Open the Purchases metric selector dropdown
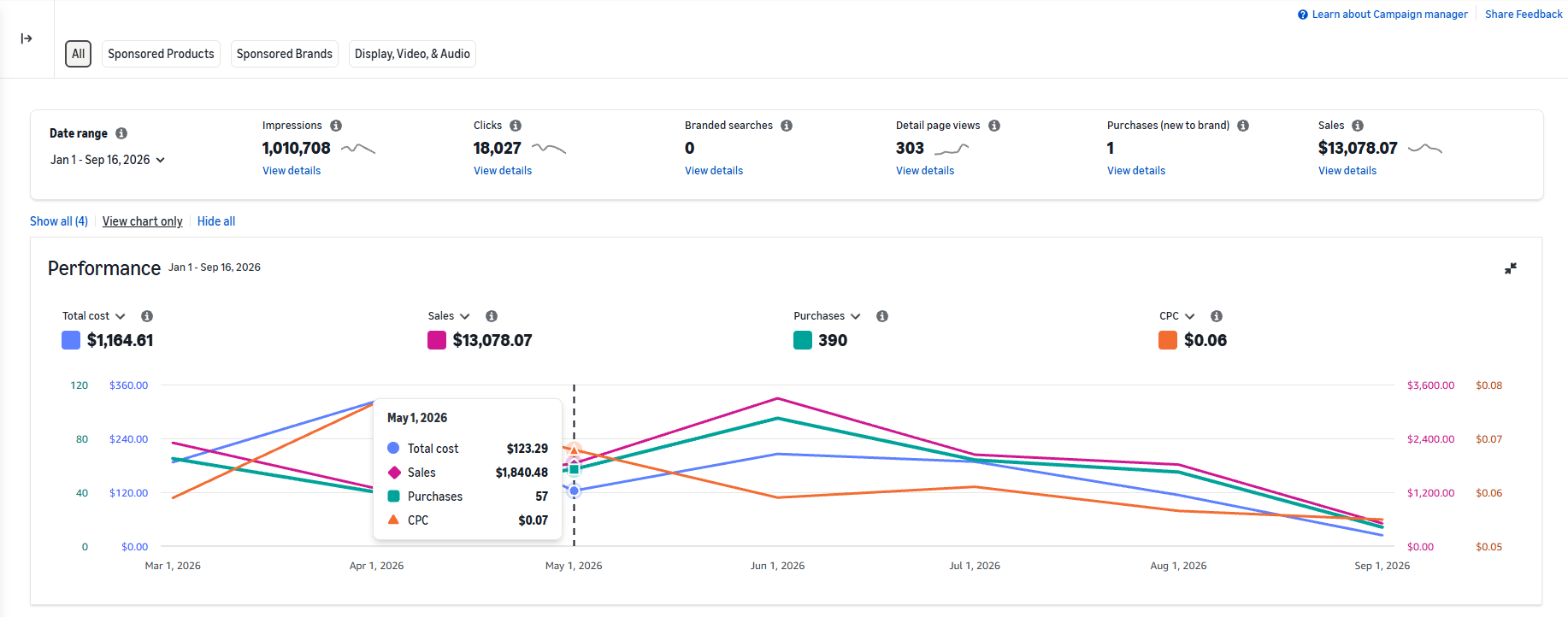The height and width of the screenshot is (617, 1568). [827, 316]
